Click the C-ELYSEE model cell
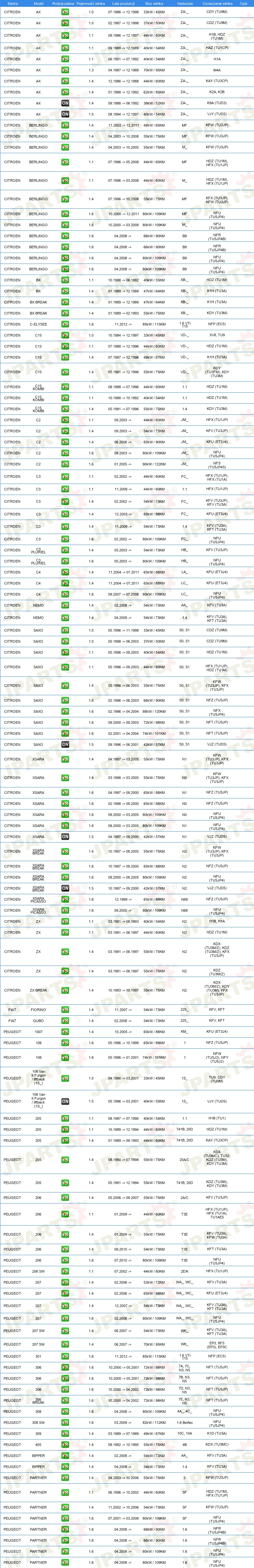Viewport: 254px width, 1568px height. point(38,325)
